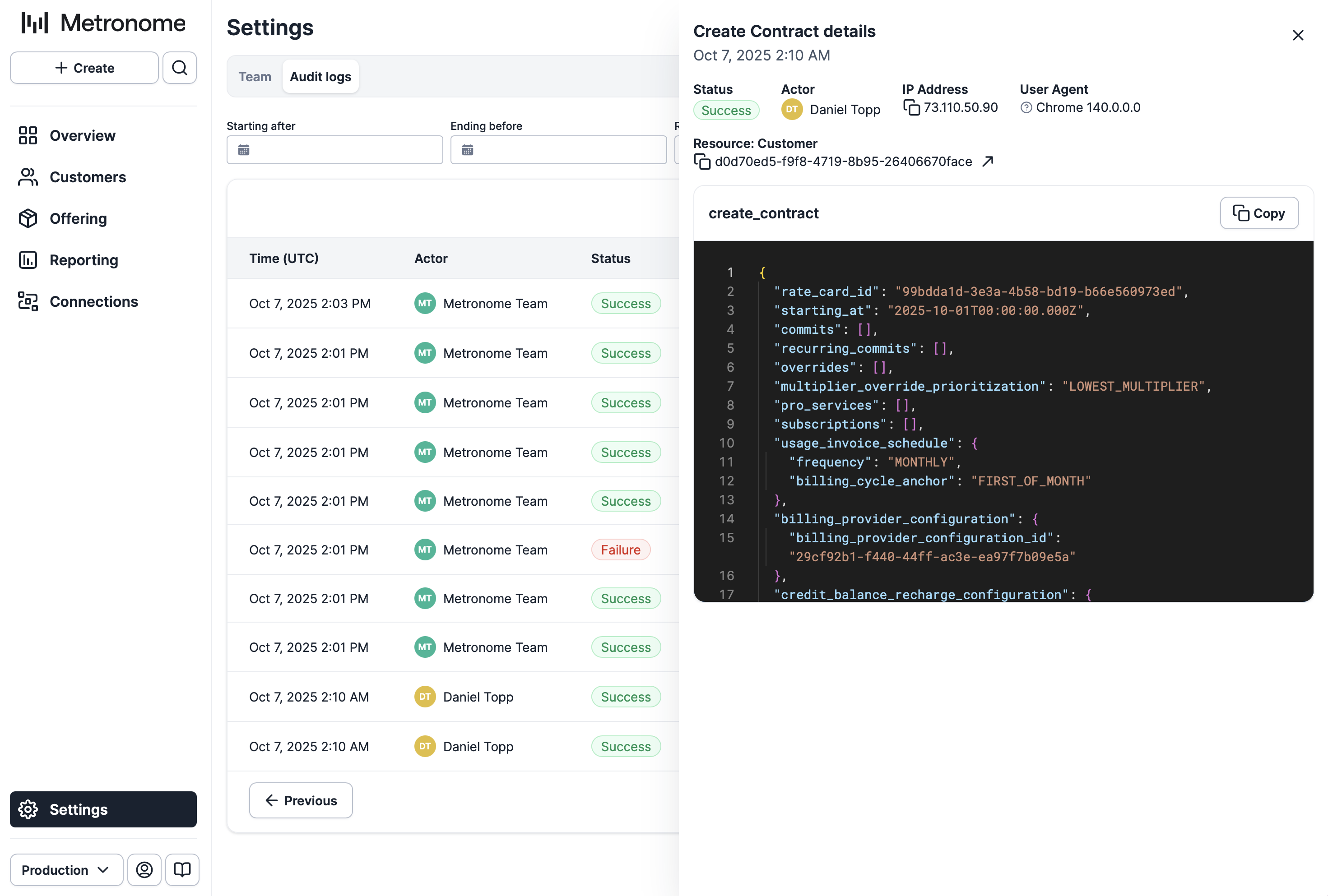Image resolution: width=1328 pixels, height=896 pixels.
Task: Select the Audit logs tab
Action: coord(320,77)
